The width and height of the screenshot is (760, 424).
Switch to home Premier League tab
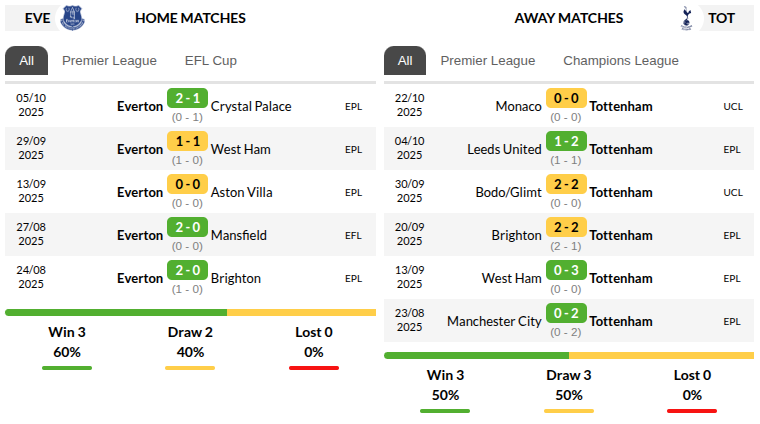[x=109, y=60]
